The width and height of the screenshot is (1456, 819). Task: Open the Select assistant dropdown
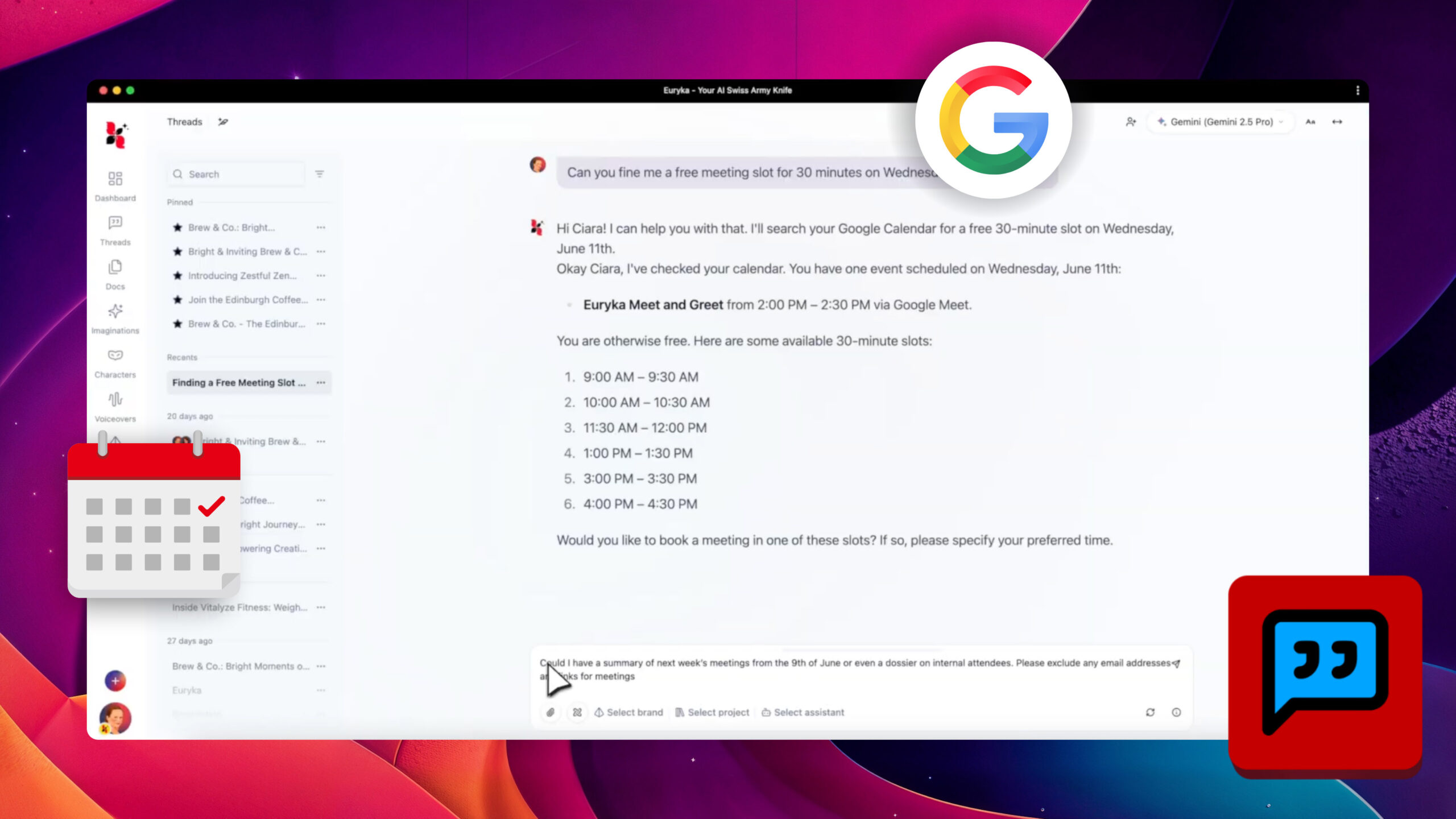[x=803, y=712]
